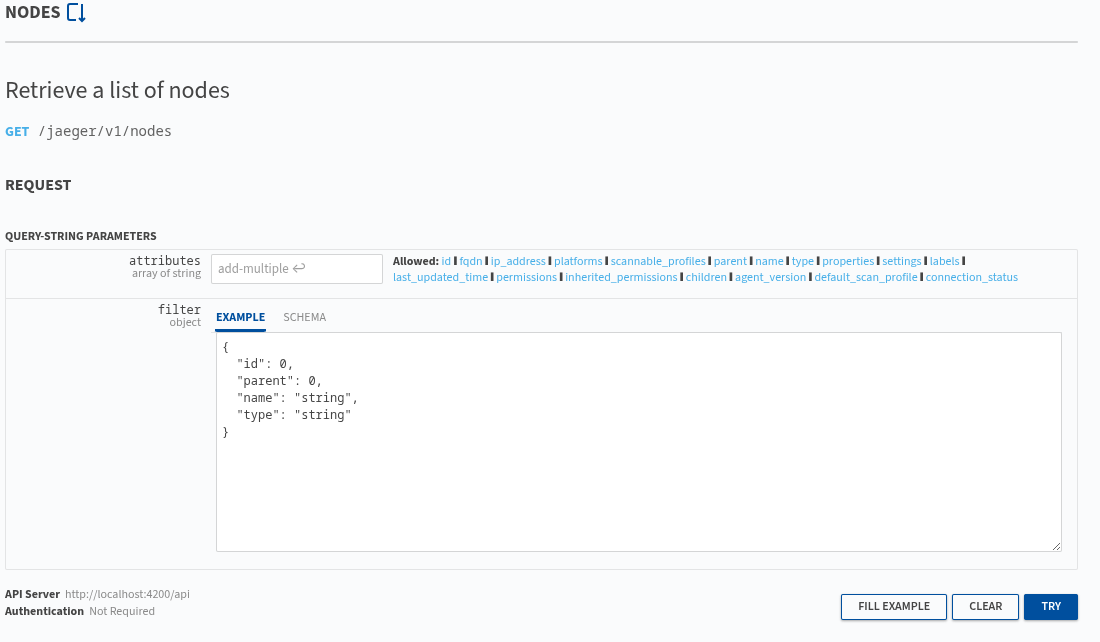Click the expand icon next to NODES
The height and width of the screenshot is (642, 1100).
(76, 13)
